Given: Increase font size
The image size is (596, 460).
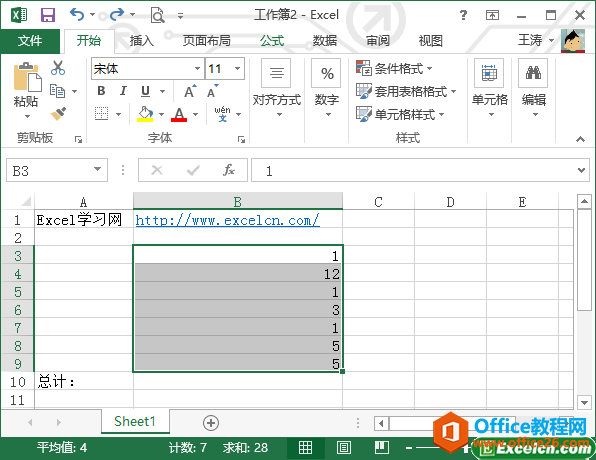Looking at the screenshot, I should pos(190,91).
